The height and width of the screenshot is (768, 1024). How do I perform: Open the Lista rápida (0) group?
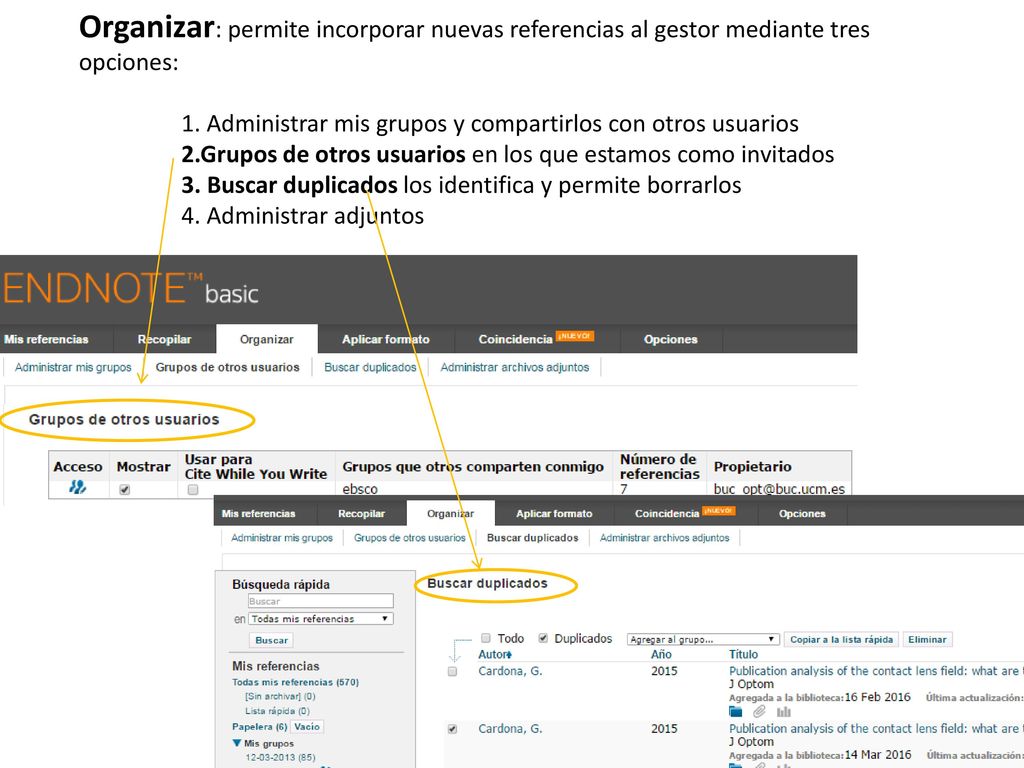pos(278,711)
